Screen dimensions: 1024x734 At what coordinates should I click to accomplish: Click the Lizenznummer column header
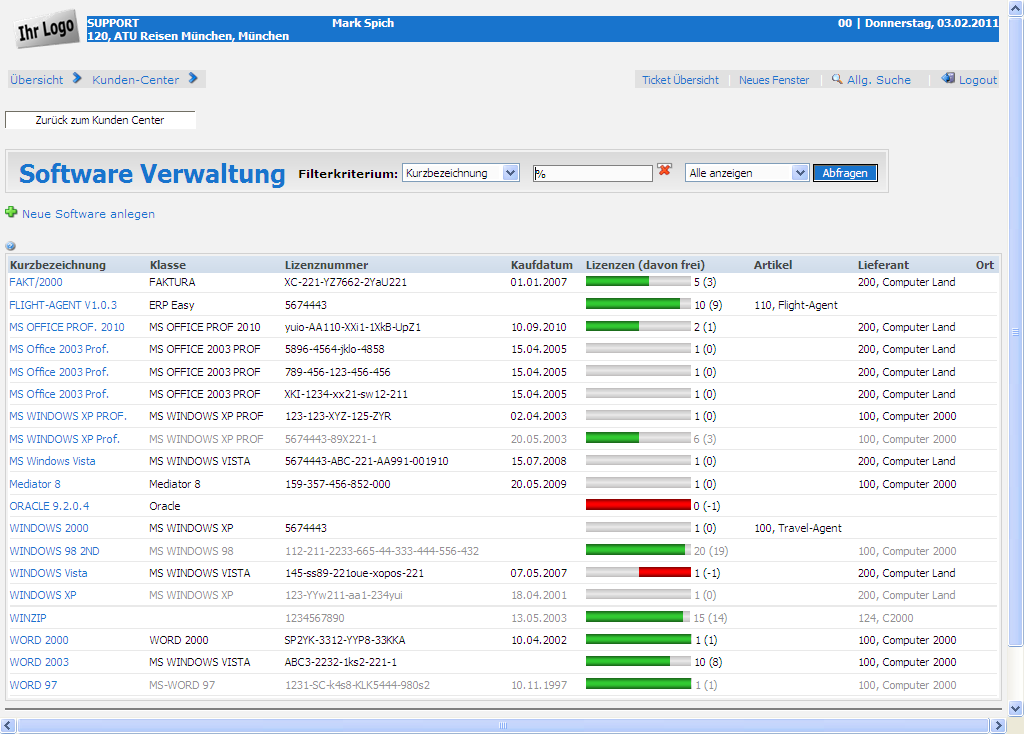(x=327, y=265)
